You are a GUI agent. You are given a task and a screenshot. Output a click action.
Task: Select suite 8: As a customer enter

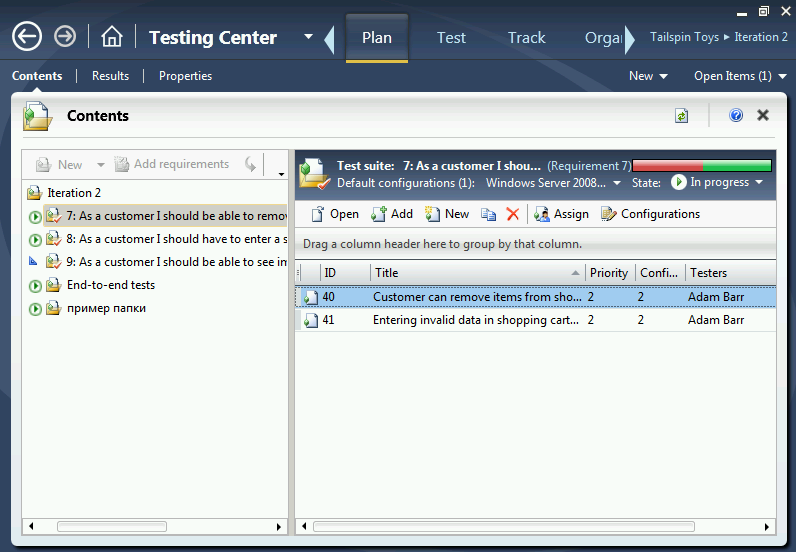(x=176, y=239)
